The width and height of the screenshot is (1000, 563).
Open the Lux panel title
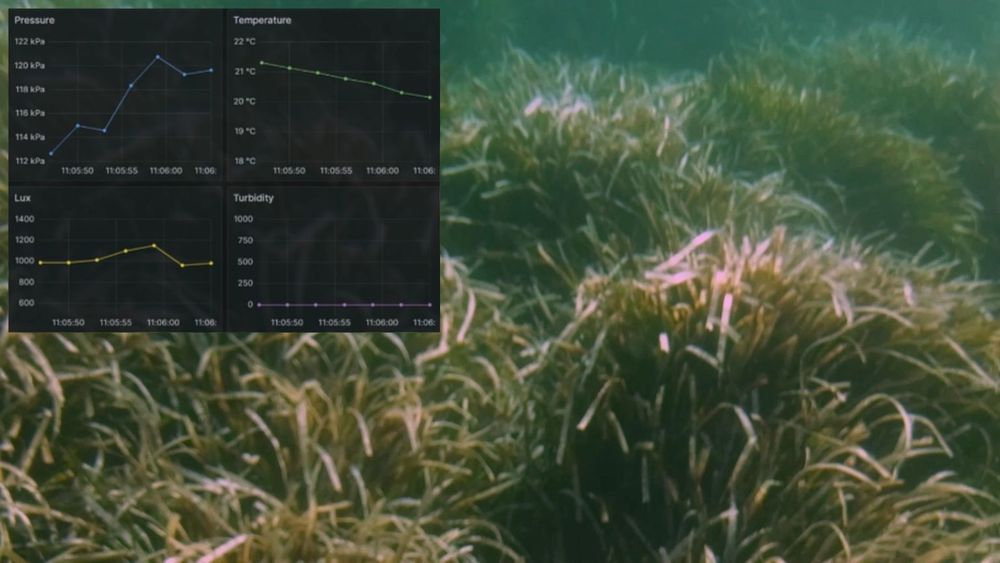(22, 198)
